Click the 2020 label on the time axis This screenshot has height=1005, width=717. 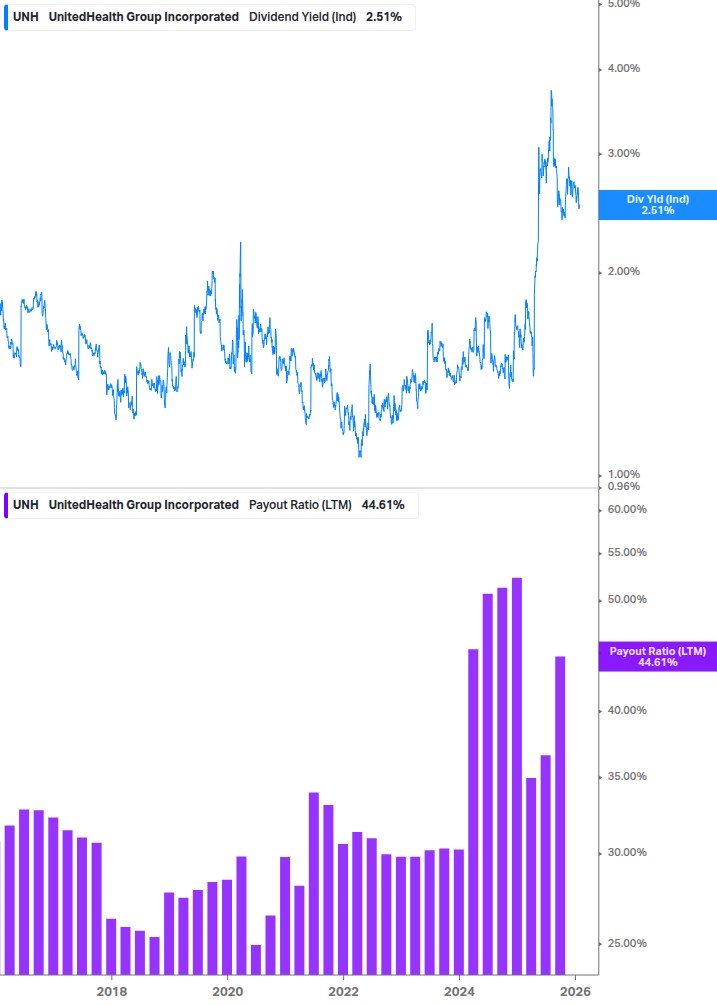tap(227, 992)
